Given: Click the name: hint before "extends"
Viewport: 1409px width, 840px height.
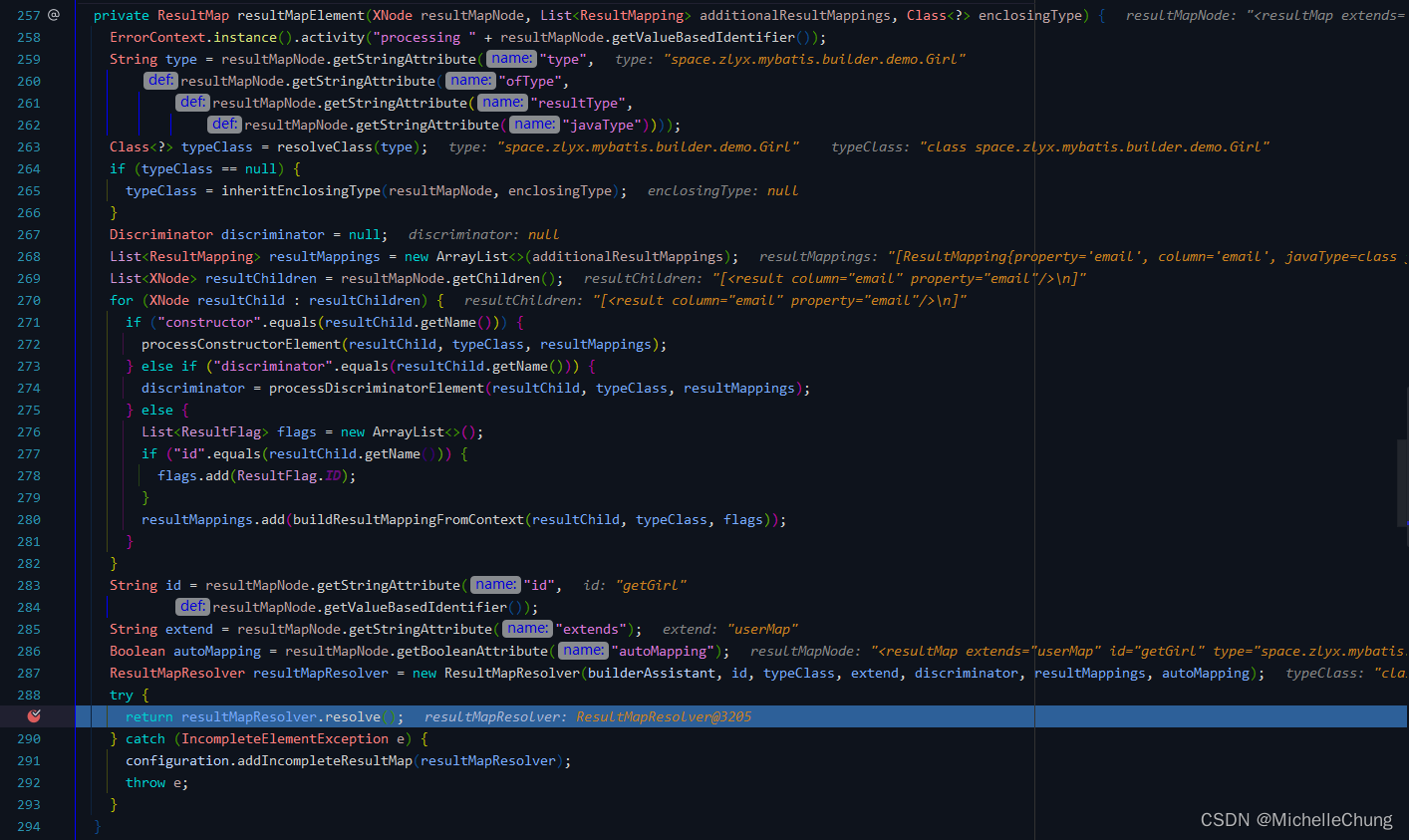Looking at the screenshot, I should (527, 629).
